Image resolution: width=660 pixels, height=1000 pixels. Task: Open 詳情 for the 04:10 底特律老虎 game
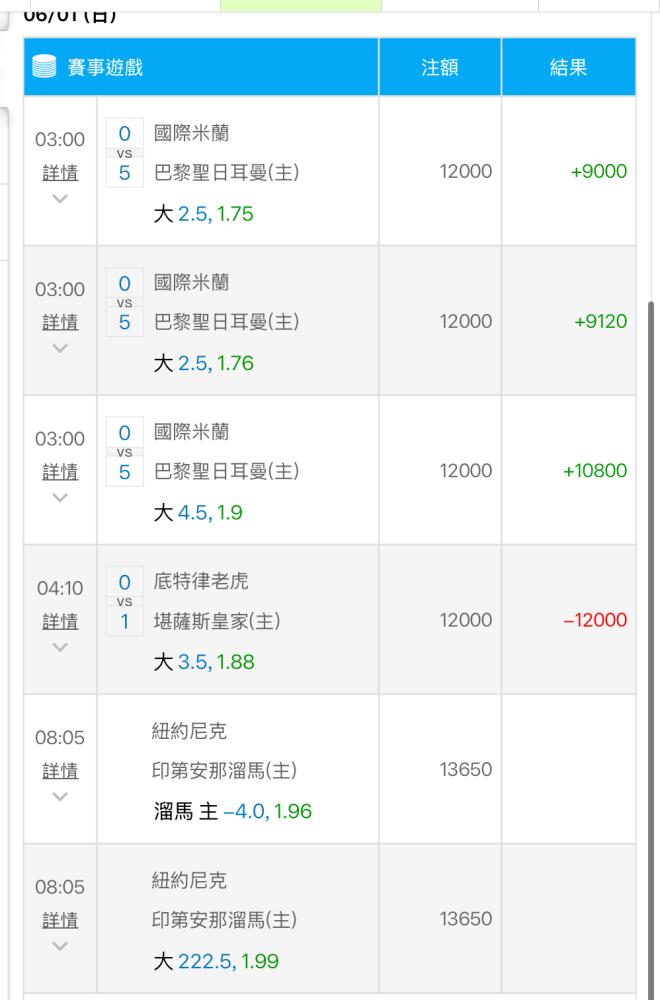(60, 621)
